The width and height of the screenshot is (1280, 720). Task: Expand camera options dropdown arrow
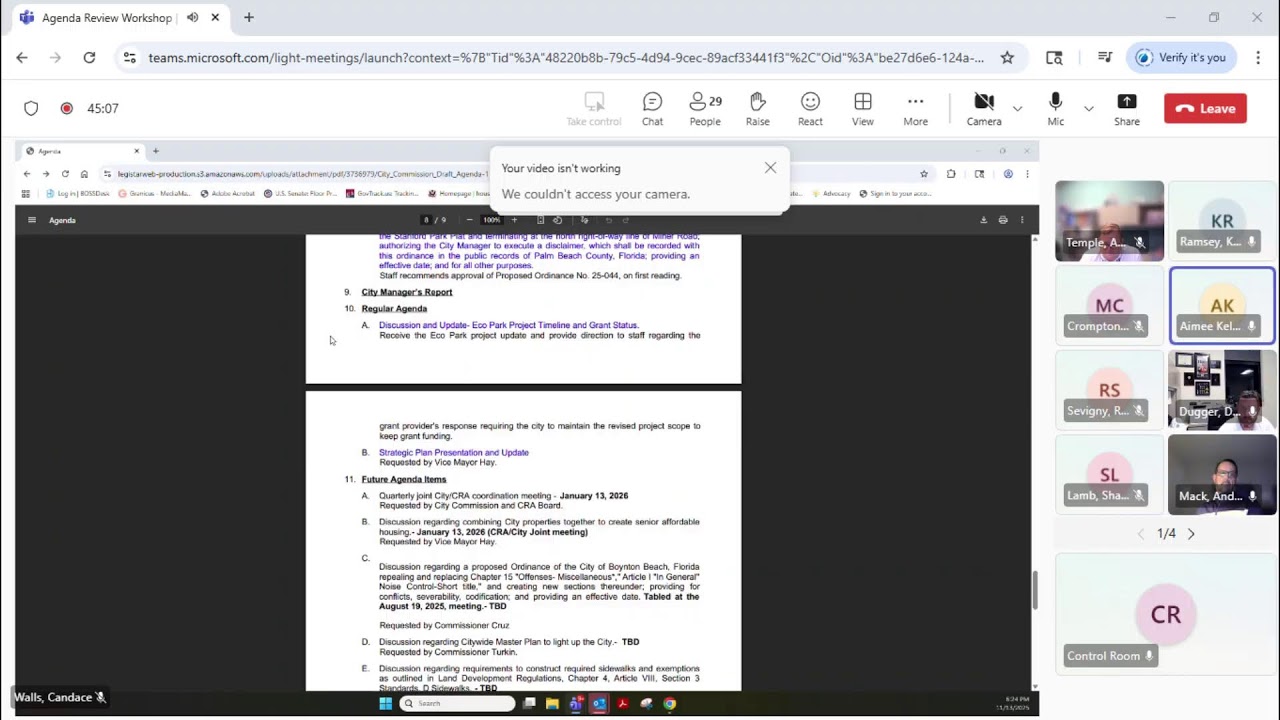1017,108
